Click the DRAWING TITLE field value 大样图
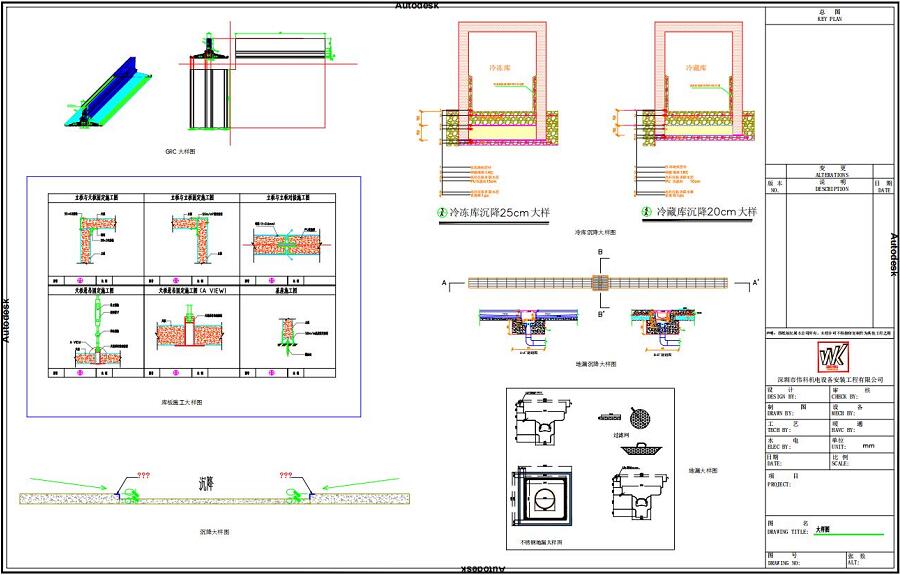Viewport: 900px width, 575px height. point(823,530)
